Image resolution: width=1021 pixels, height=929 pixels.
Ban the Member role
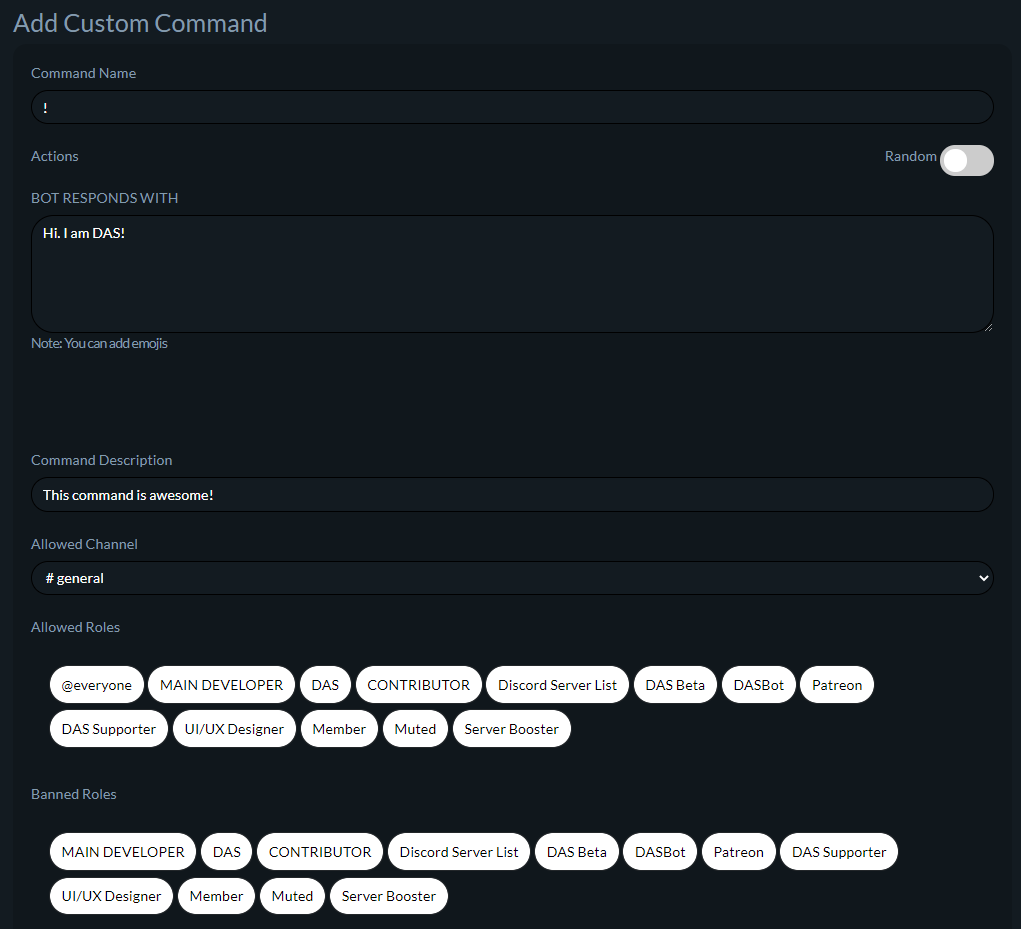[216, 896]
